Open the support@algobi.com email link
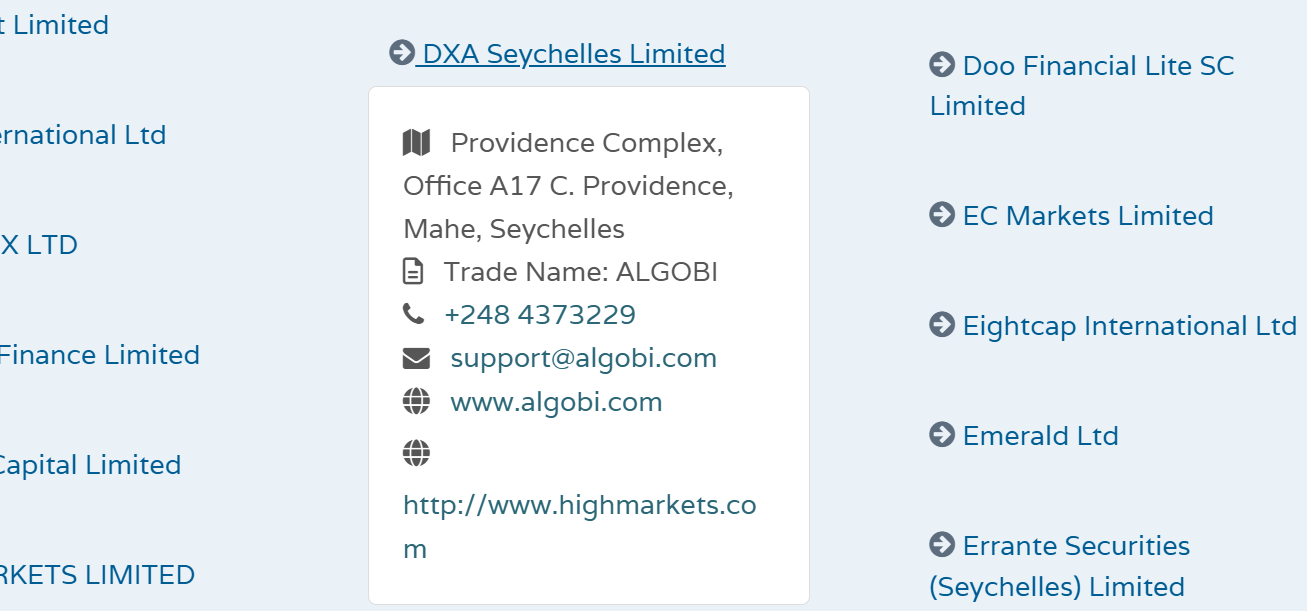The height and width of the screenshot is (611, 1307). point(584,358)
